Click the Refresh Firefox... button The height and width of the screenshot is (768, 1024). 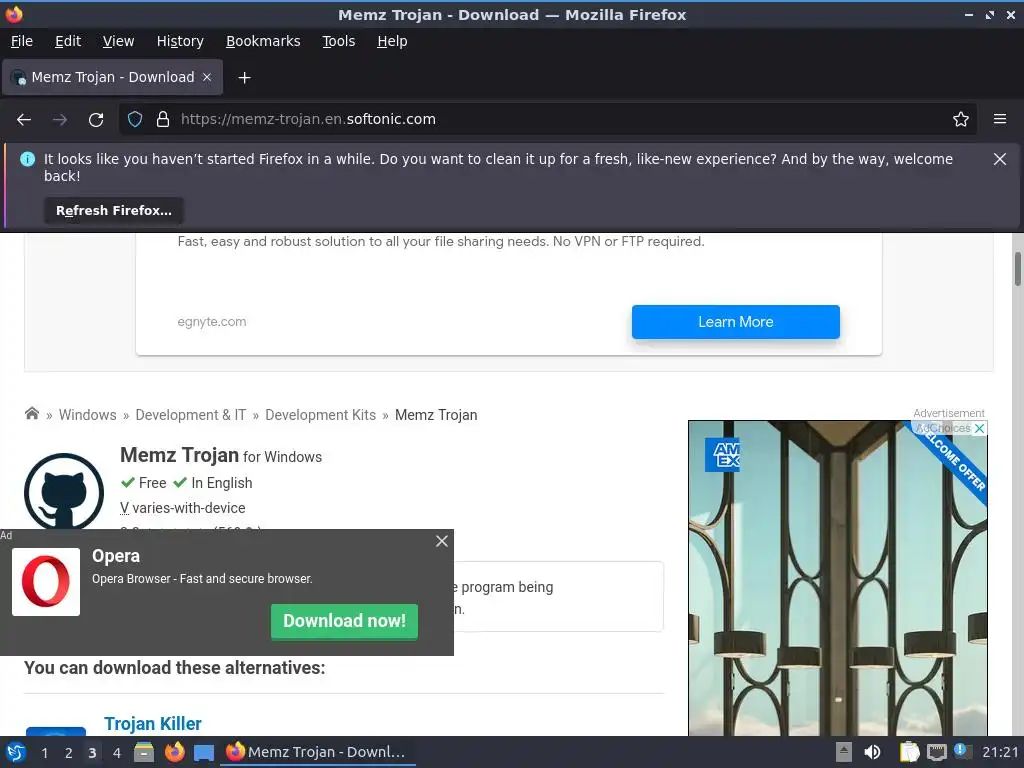coord(114,211)
